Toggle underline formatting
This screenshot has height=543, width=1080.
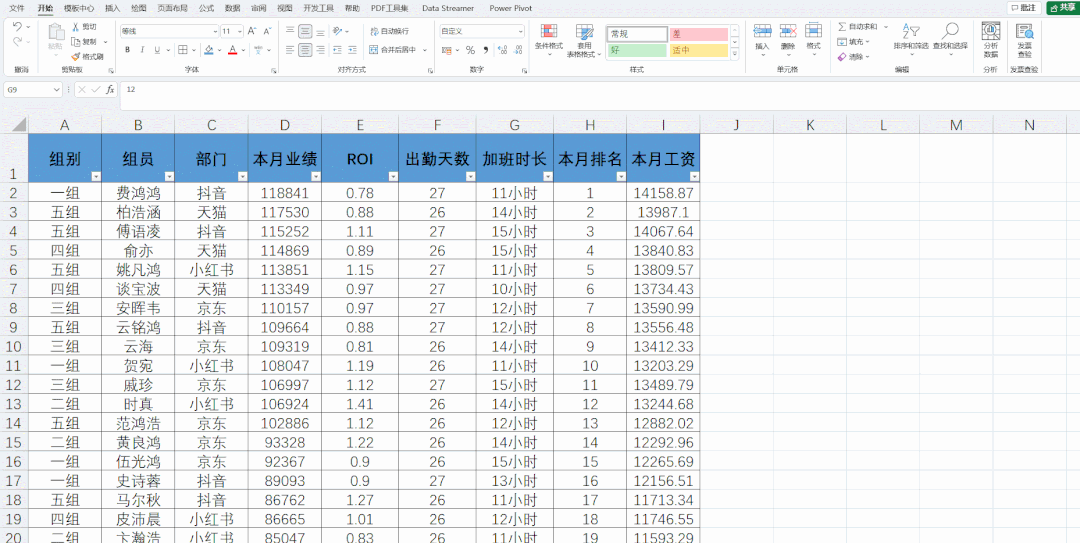point(157,50)
